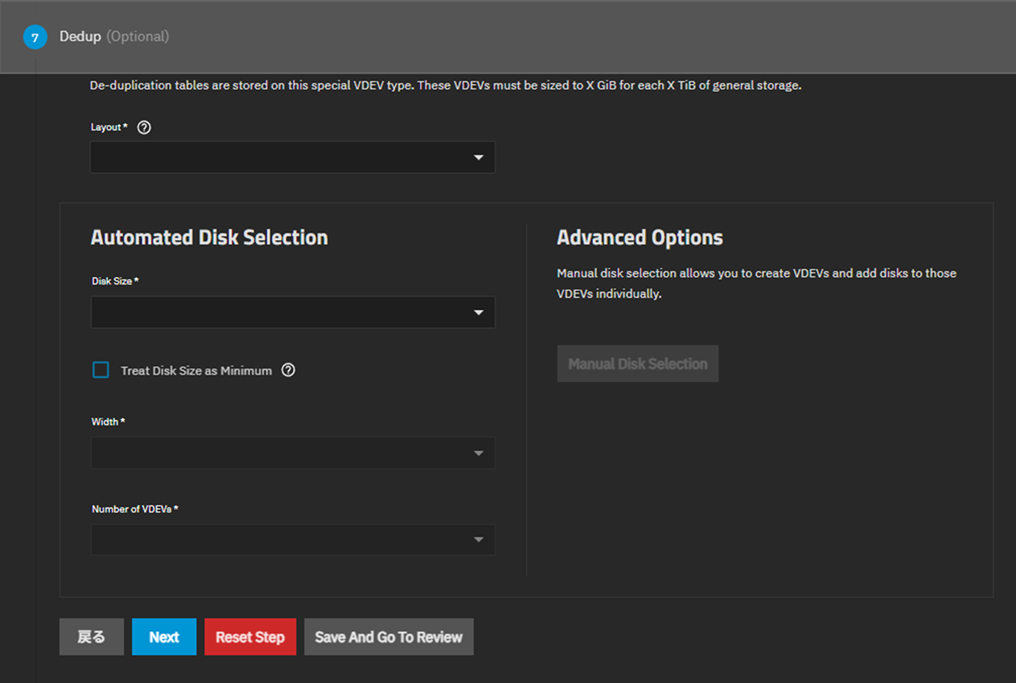Click Save And Go To Review
The height and width of the screenshot is (683, 1016).
(389, 637)
